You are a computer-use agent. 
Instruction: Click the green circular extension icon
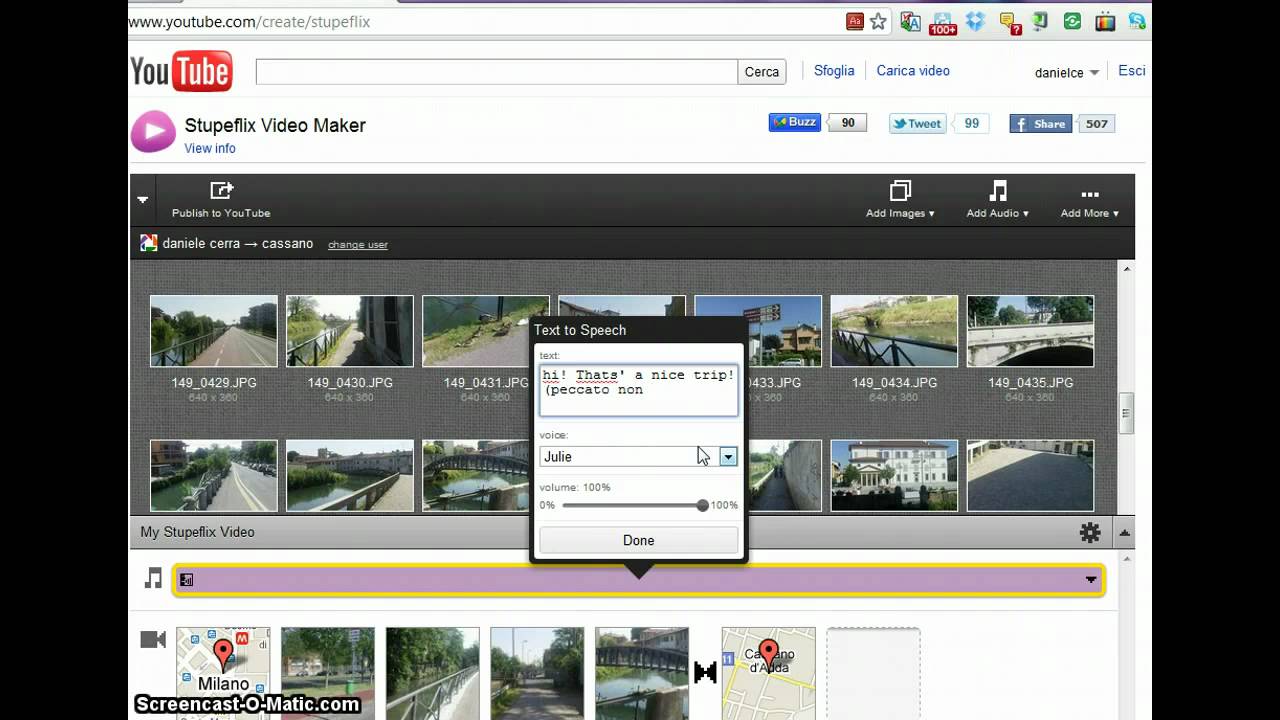coord(1073,21)
